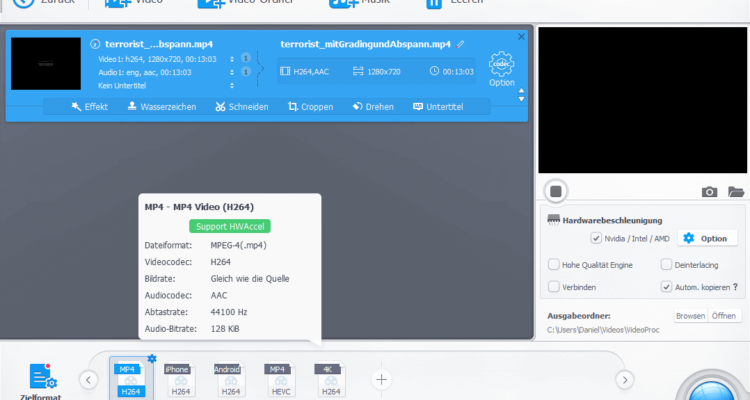Click the Browsen button for the output folder
This screenshot has width=750, height=400.
690,315
